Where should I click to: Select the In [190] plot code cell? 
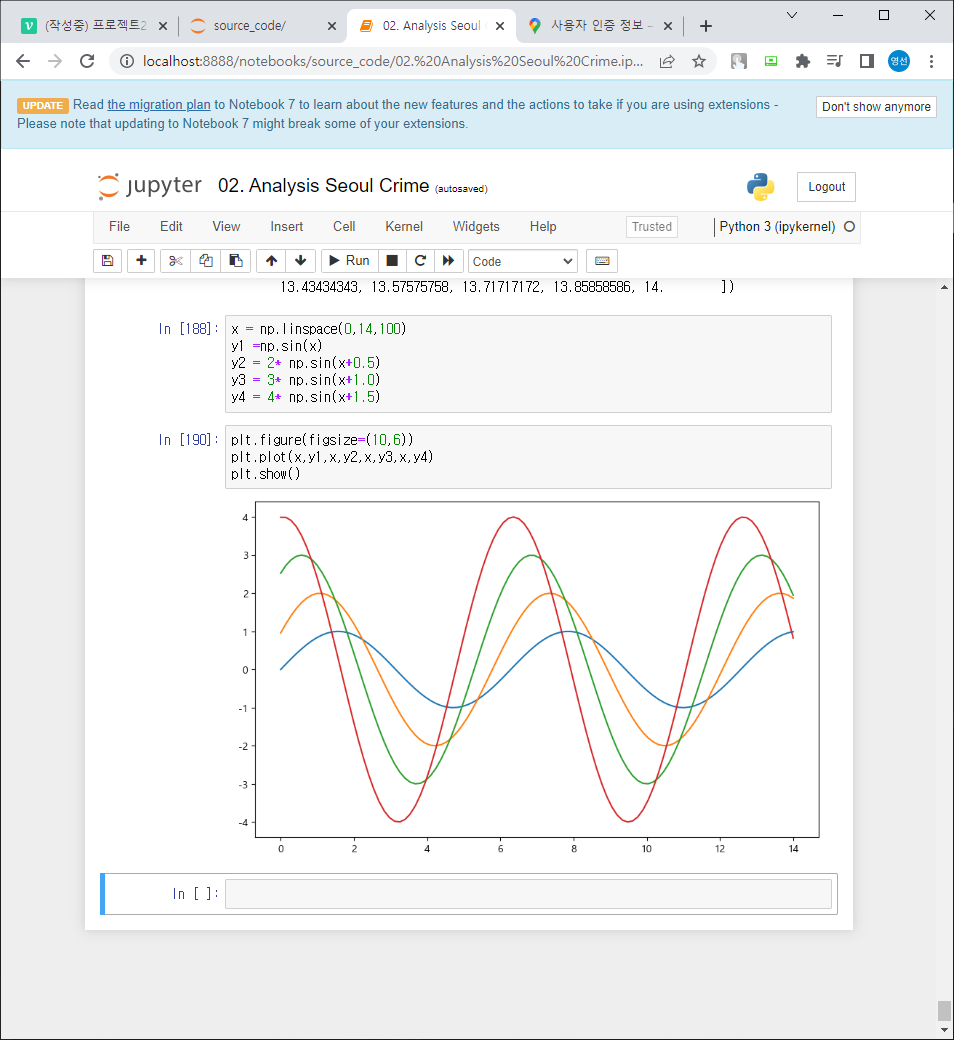click(x=528, y=457)
